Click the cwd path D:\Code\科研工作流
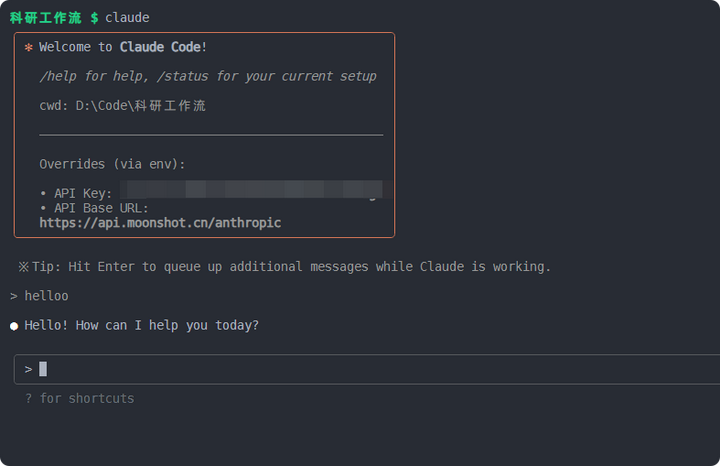 (140, 106)
